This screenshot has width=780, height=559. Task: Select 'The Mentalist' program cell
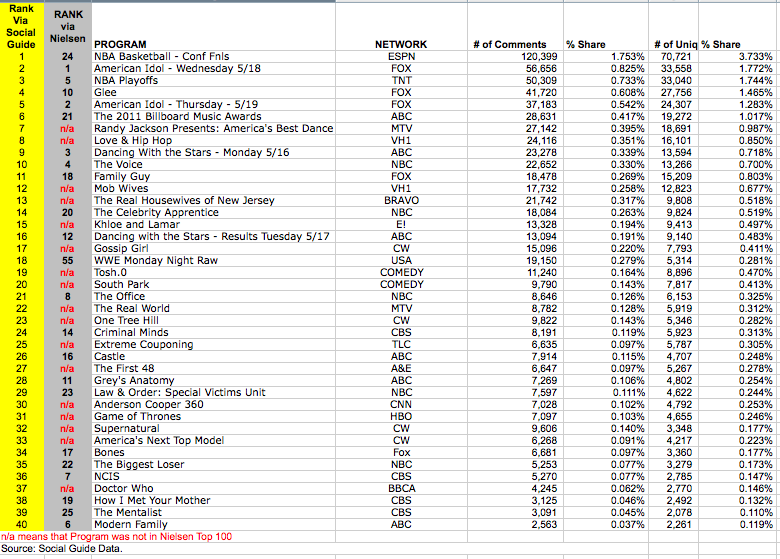coord(213,513)
